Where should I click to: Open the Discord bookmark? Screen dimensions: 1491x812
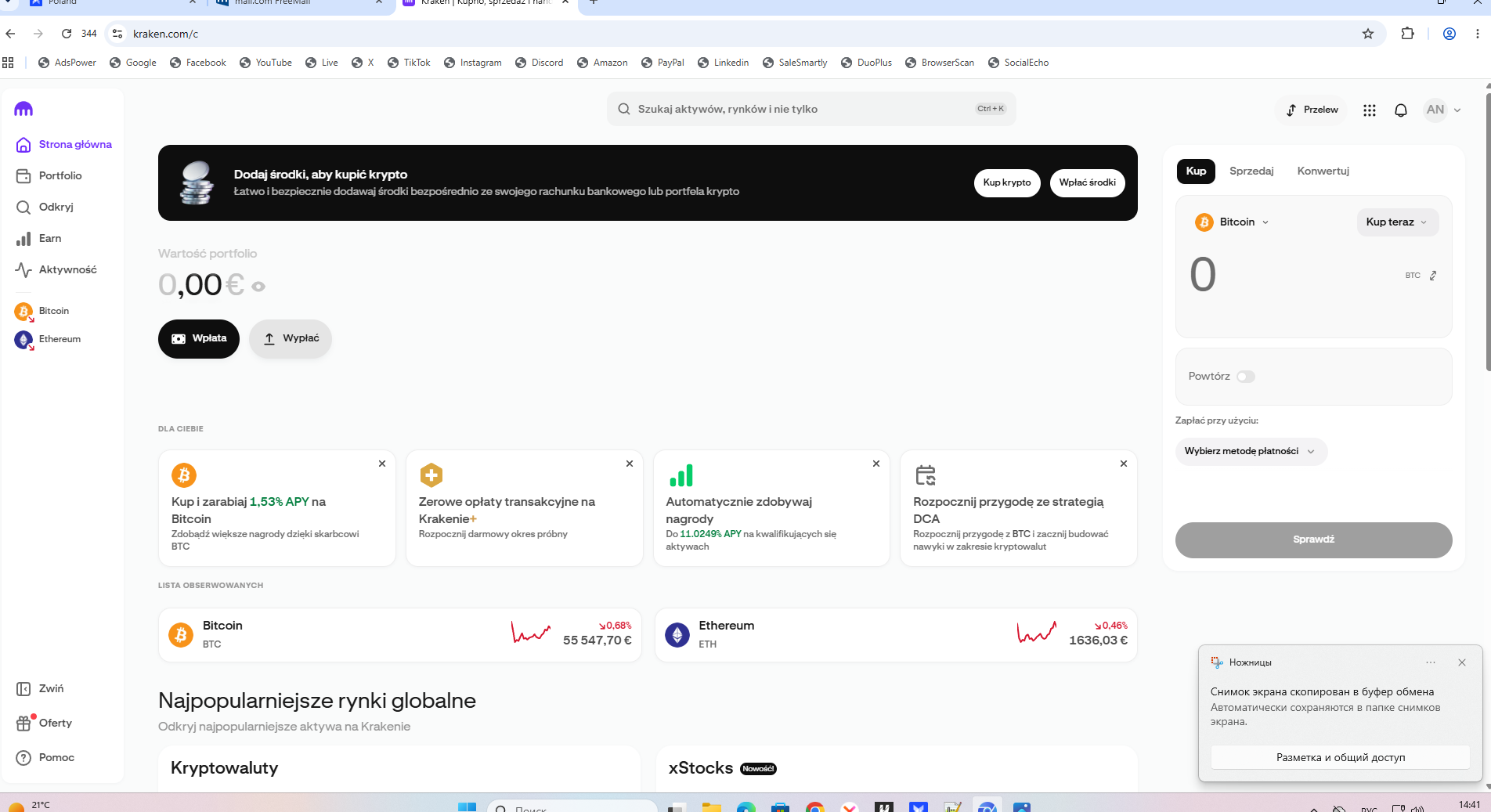(540, 63)
